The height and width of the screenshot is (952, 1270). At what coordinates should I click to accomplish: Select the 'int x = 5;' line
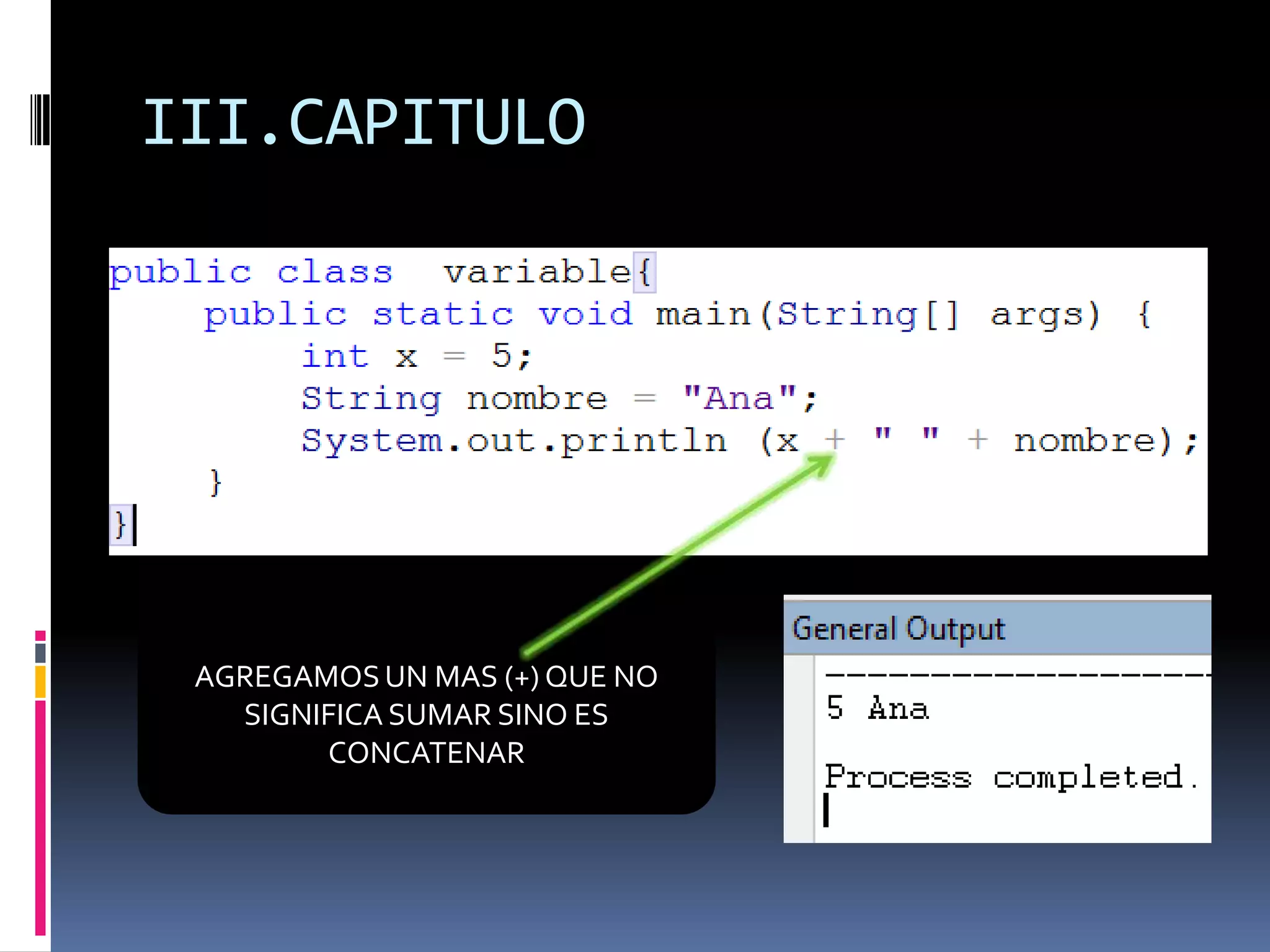(x=417, y=356)
